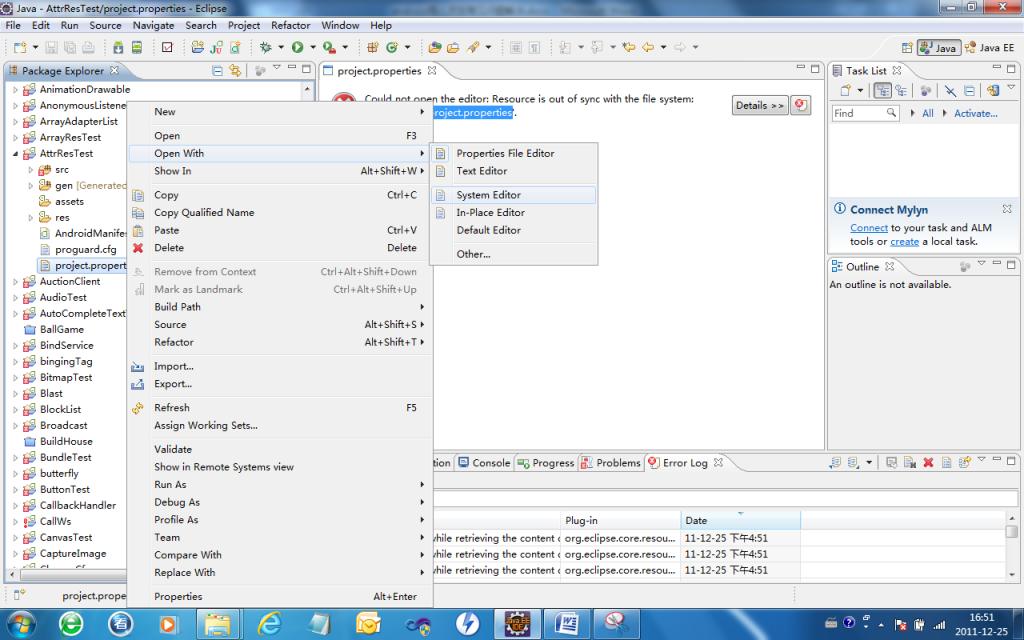This screenshot has height=640, width=1024.
Task: Expand the res folder under AttrResTest
Action: (31, 217)
